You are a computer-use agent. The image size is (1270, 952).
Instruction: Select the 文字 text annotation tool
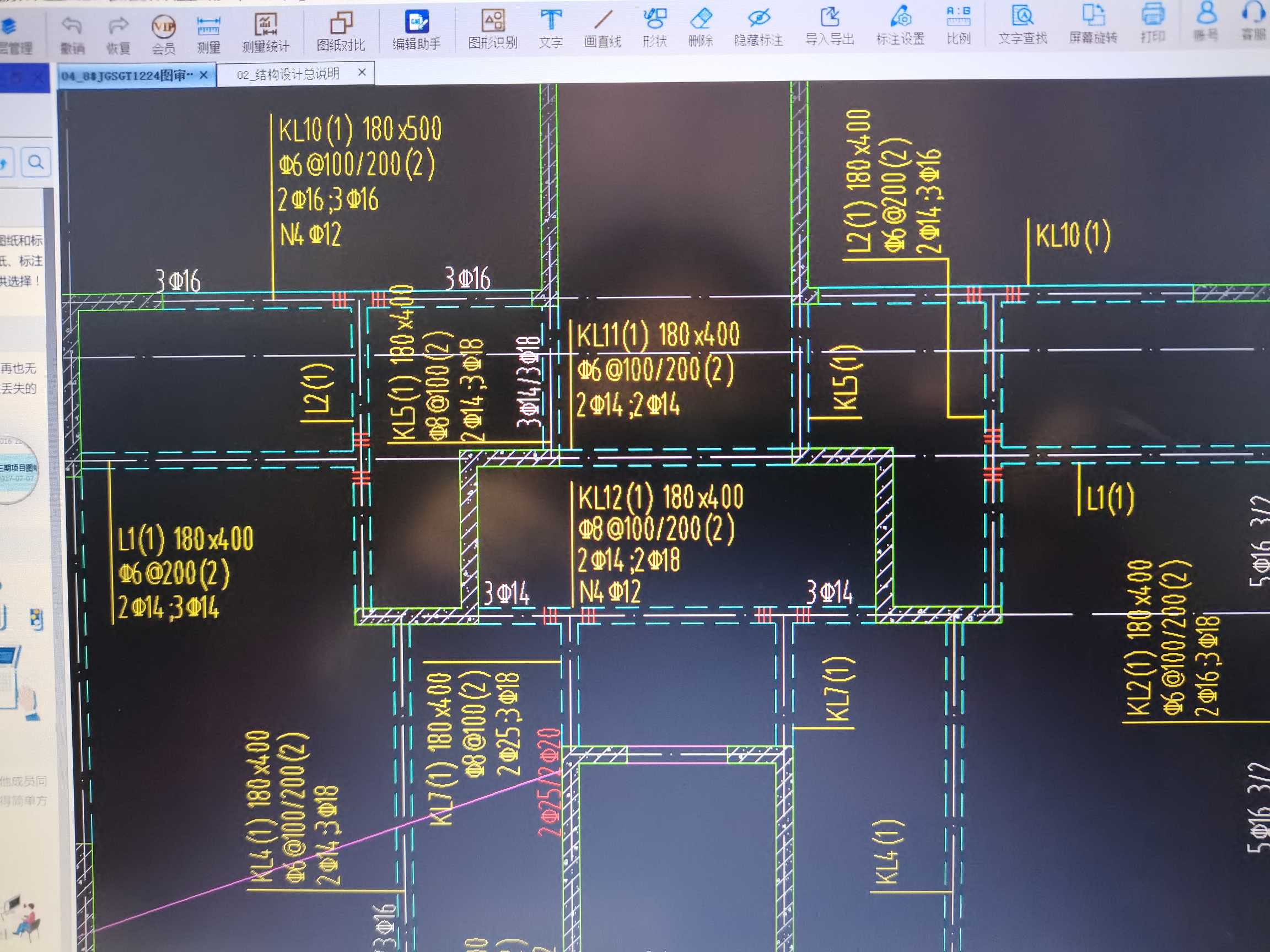pos(551,30)
